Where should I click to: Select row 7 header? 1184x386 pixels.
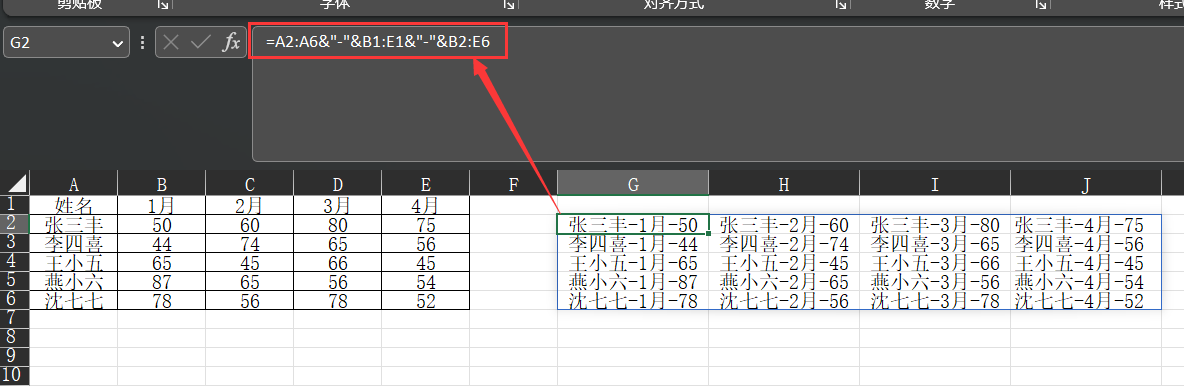[x=15, y=318]
